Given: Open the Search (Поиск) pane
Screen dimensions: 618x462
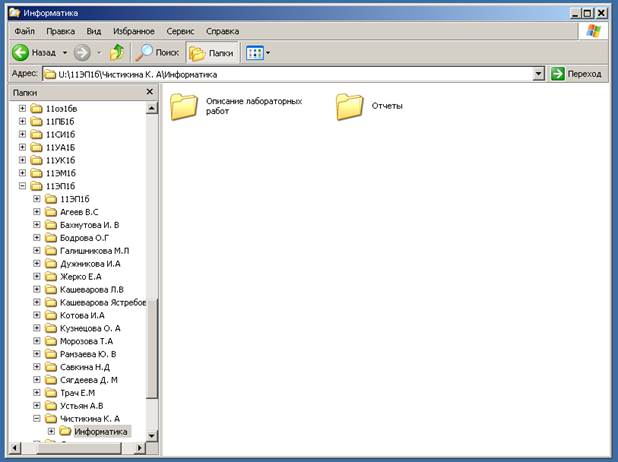Looking at the screenshot, I should pos(158,51).
